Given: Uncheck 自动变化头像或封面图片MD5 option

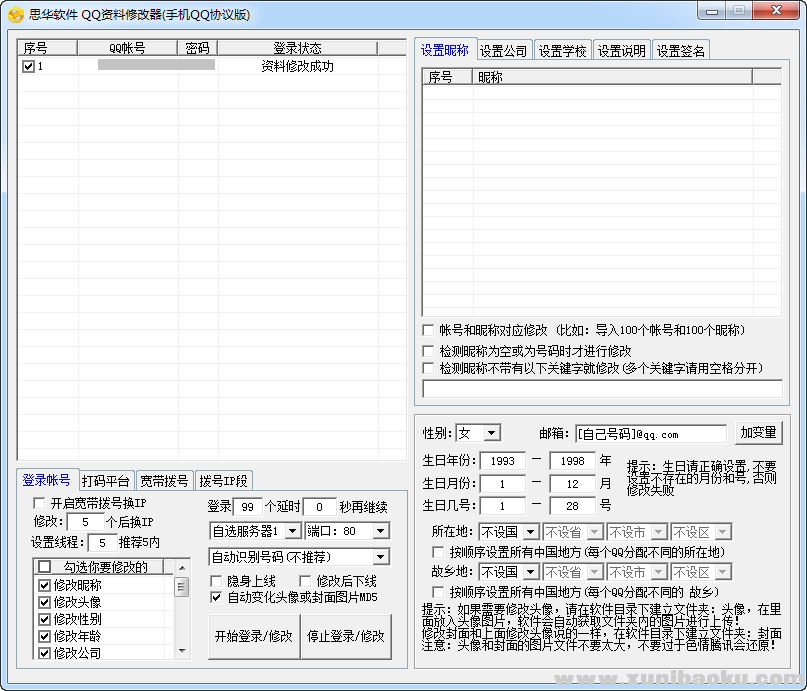Looking at the screenshot, I should point(217,597).
